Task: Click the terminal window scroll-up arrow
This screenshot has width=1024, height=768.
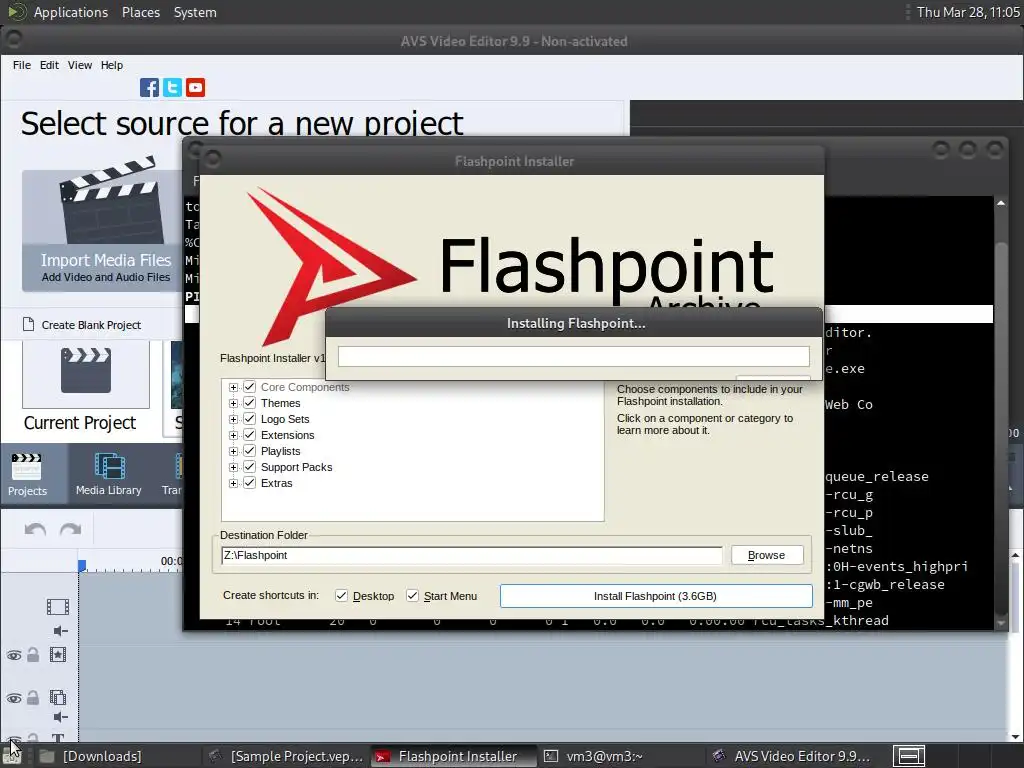Action: (1000, 203)
